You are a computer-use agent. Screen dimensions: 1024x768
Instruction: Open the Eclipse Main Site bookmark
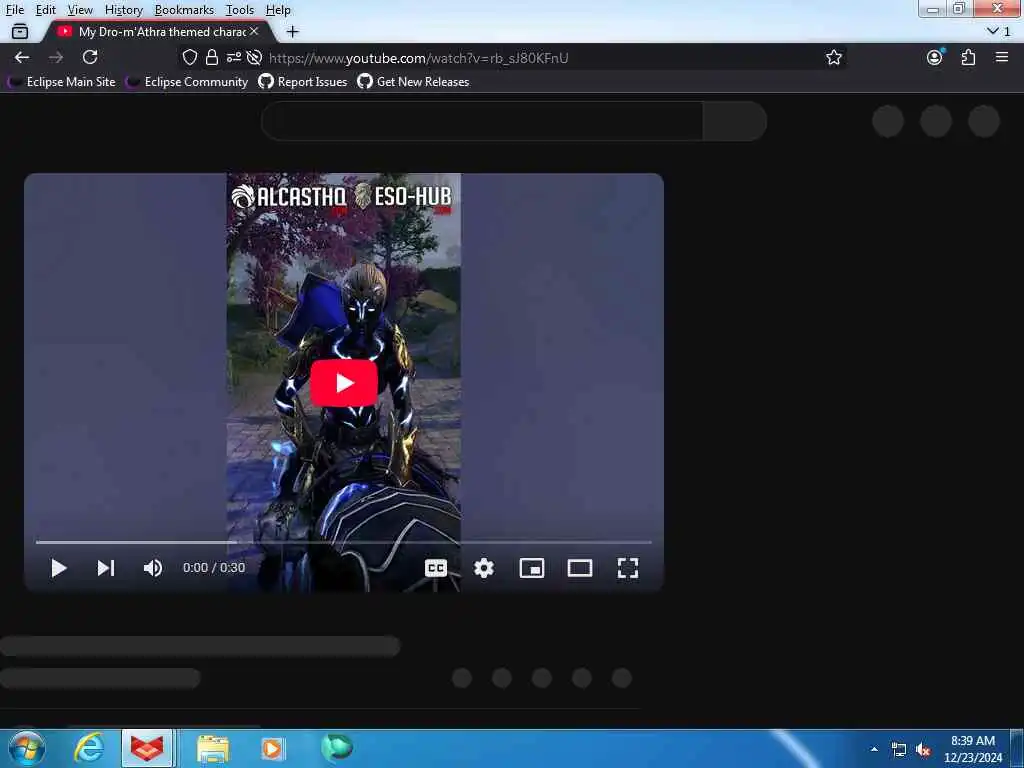click(62, 82)
